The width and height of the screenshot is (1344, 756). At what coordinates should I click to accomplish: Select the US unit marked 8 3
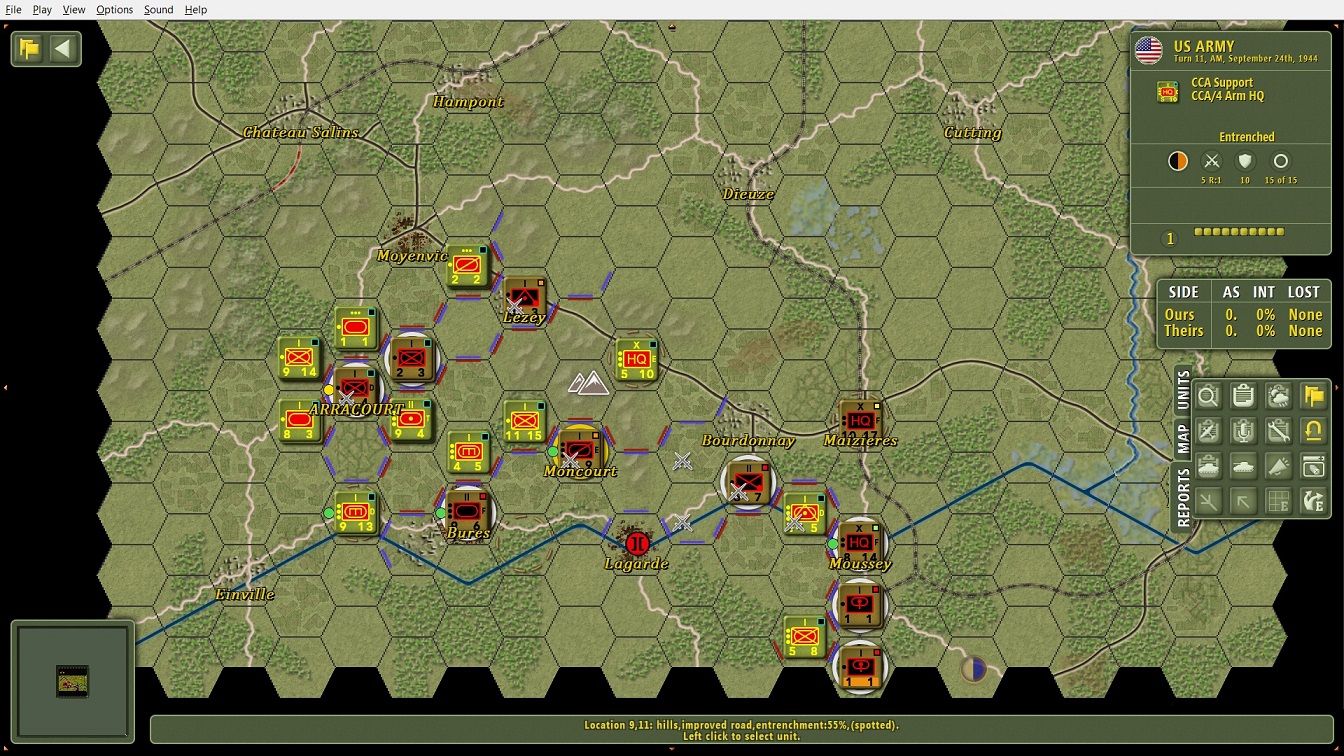click(x=299, y=421)
